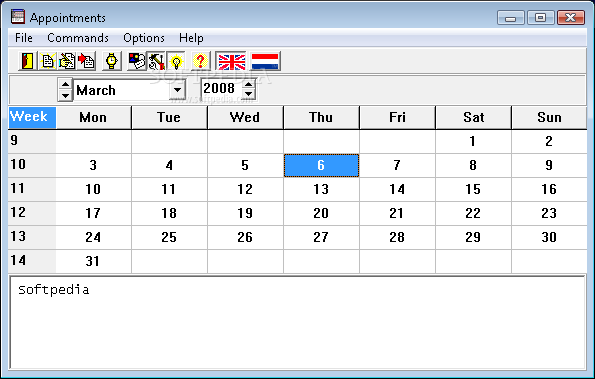
Task: Open the File menu
Action: [x=24, y=38]
